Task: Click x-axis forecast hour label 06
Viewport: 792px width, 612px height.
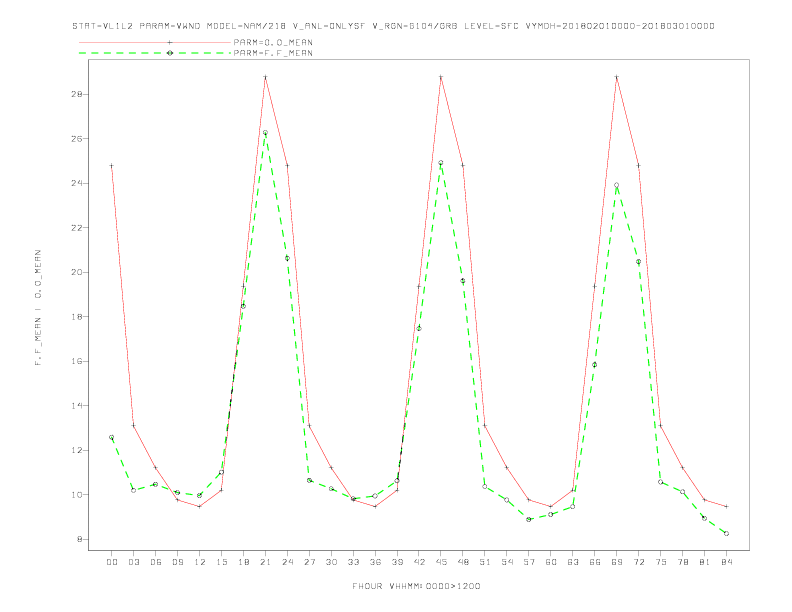Action: (156, 562)
